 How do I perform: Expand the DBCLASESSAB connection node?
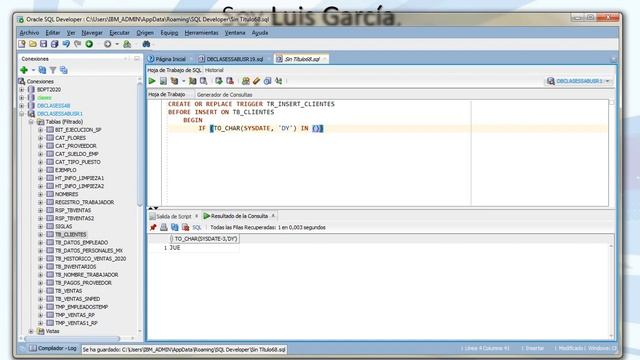22,105
